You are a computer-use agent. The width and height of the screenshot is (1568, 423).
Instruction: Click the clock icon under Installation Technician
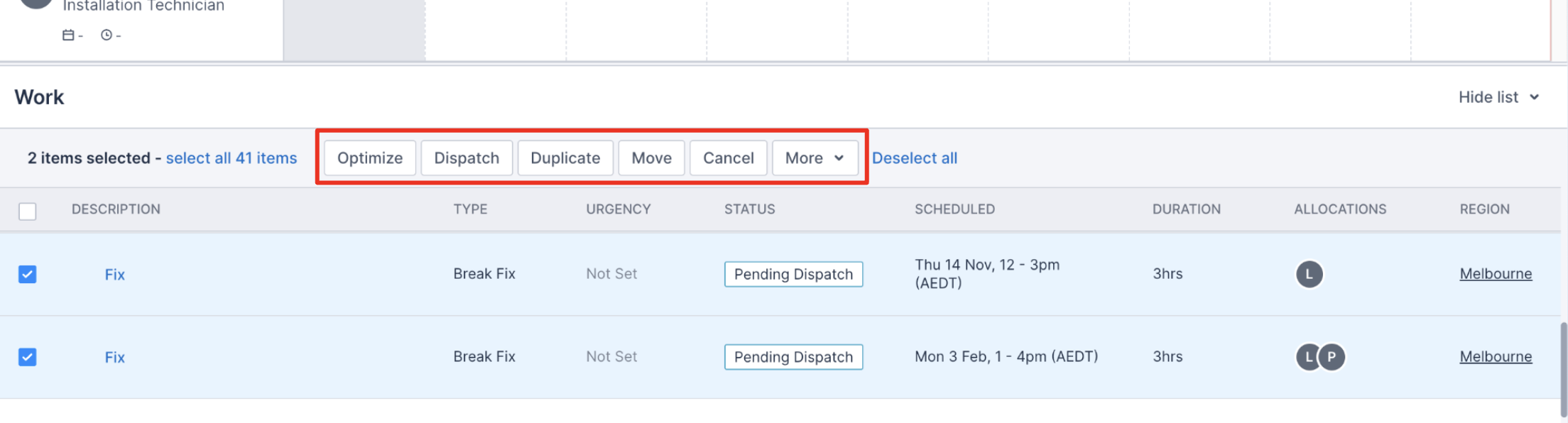107,35
